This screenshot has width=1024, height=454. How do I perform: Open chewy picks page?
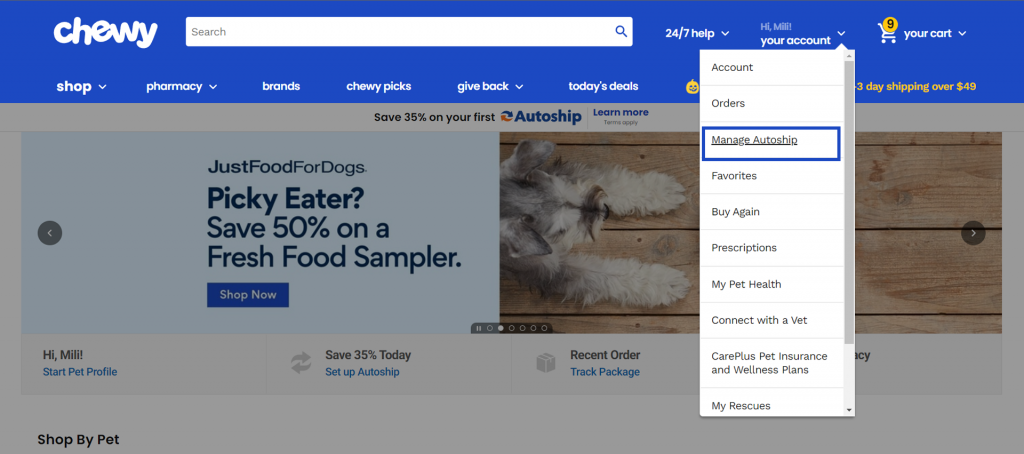coord(379,86)
